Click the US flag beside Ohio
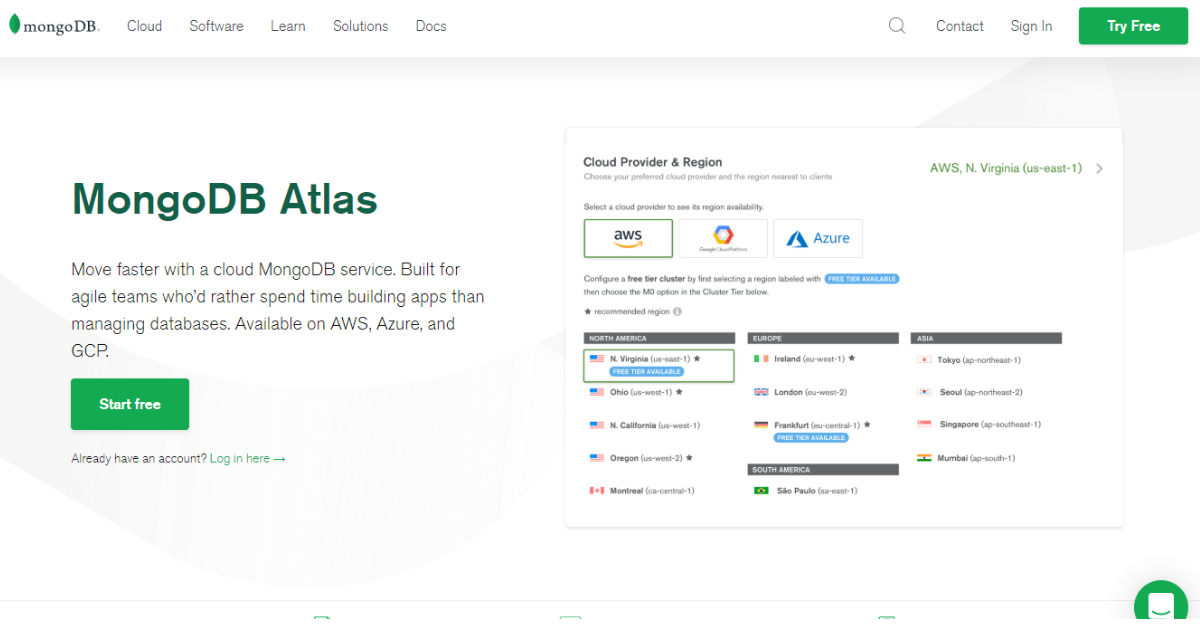1200x628 pixels. click(597, 392)
